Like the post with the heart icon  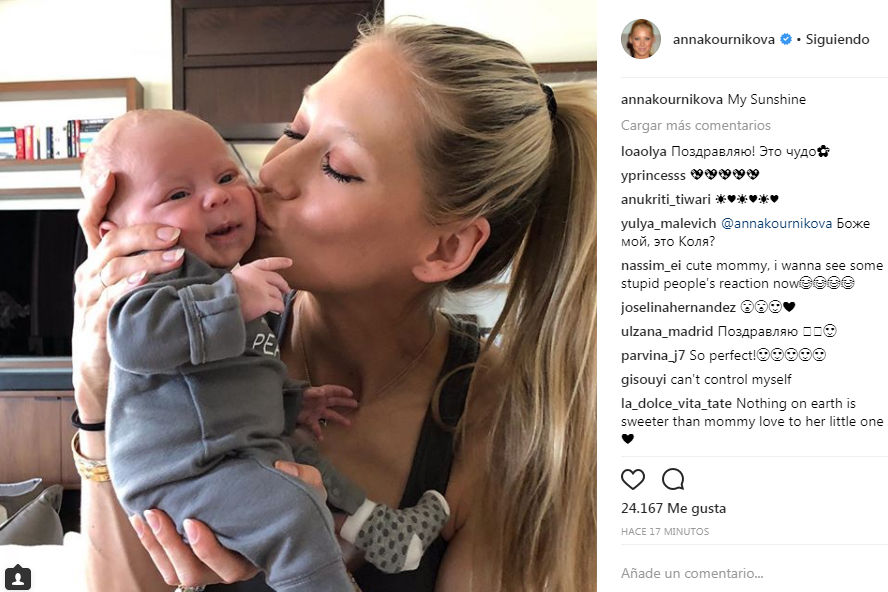coord(633,479)
